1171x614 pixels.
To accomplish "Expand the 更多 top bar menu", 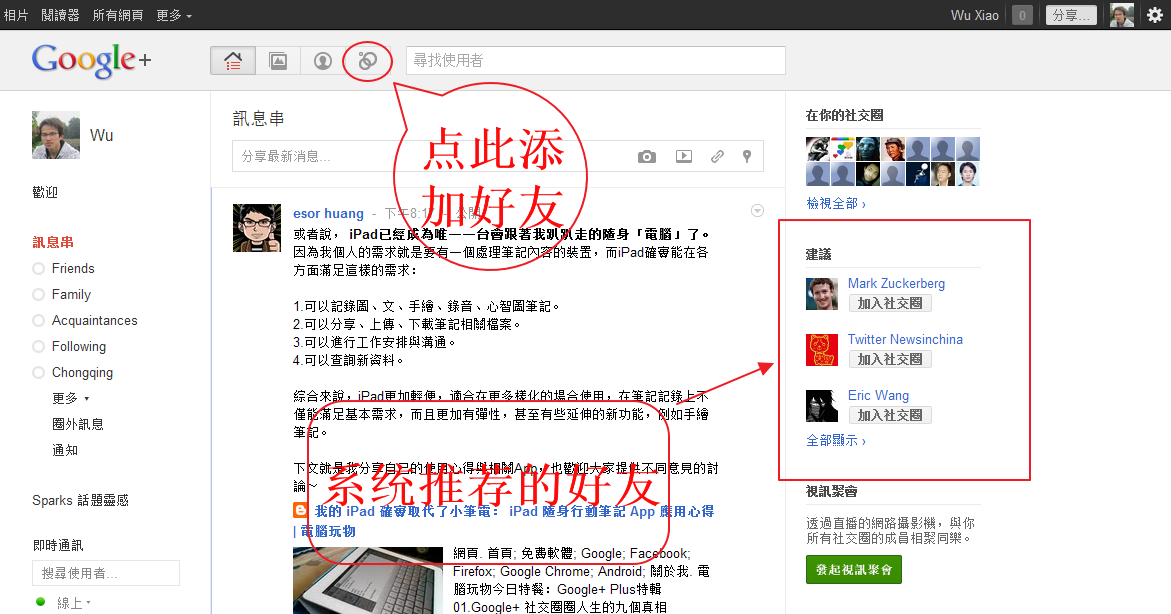I will tap(174, 15).
